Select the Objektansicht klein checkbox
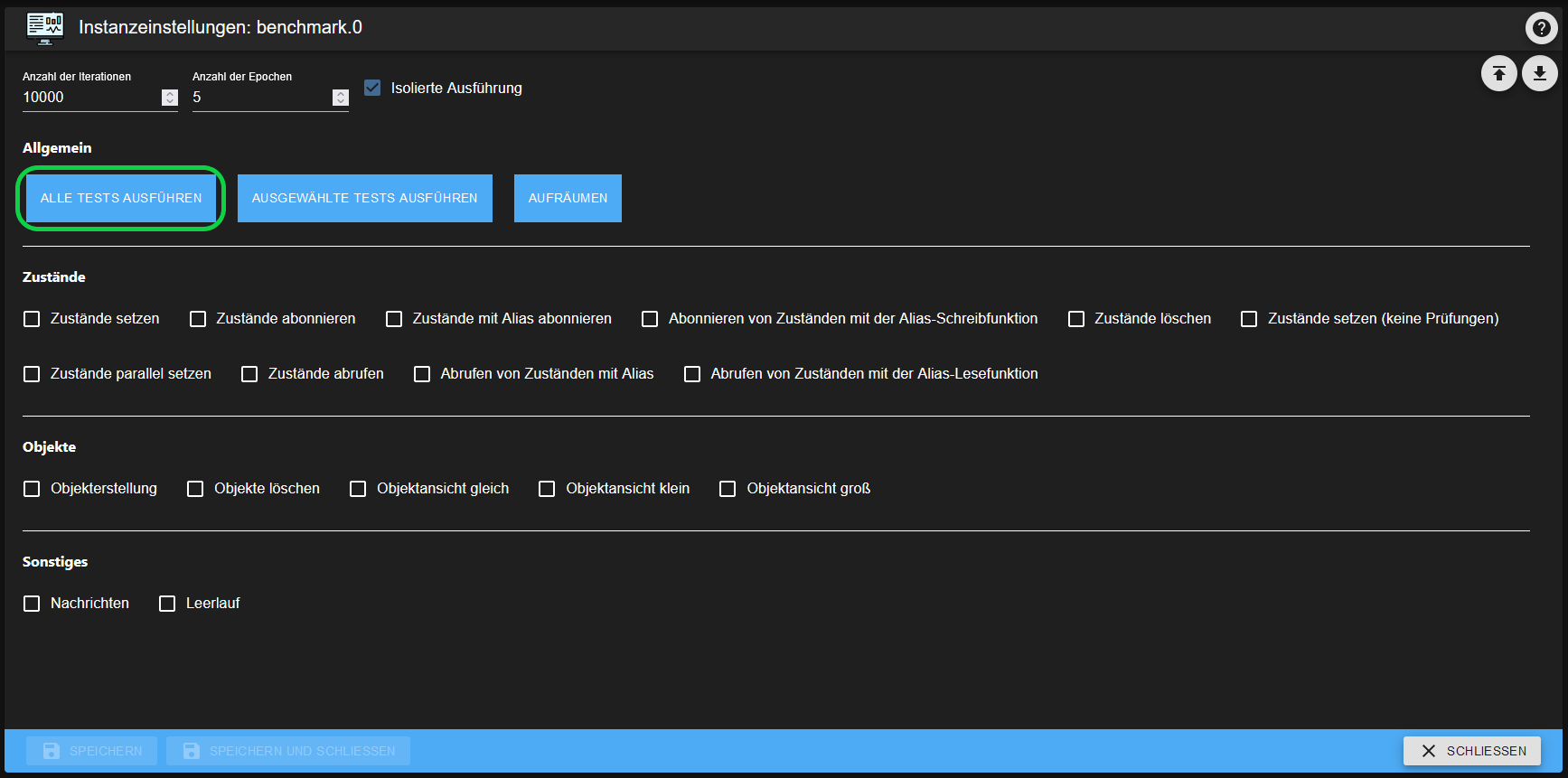1568x778 pixels. (x=547, y=489)
